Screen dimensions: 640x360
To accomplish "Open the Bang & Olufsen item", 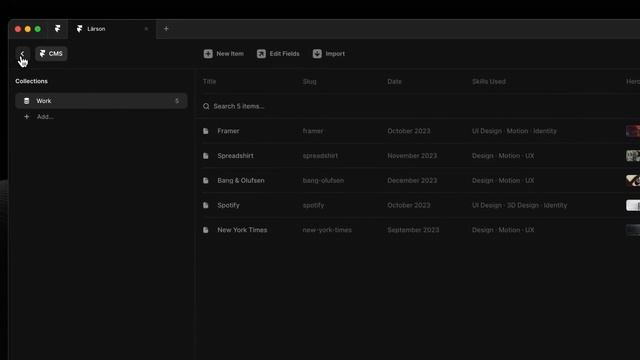I will (241, 180).
